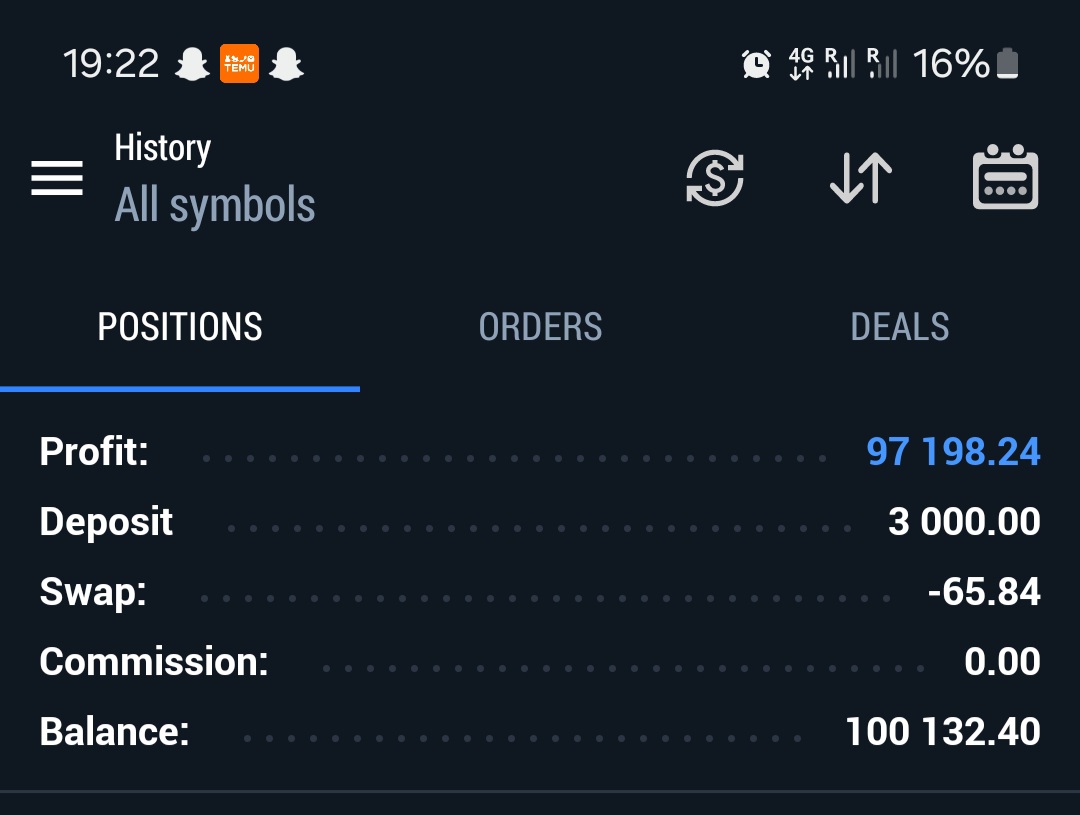Select the Positions tab
This screenshot has width=1080, height=815.
pos(180,327)
